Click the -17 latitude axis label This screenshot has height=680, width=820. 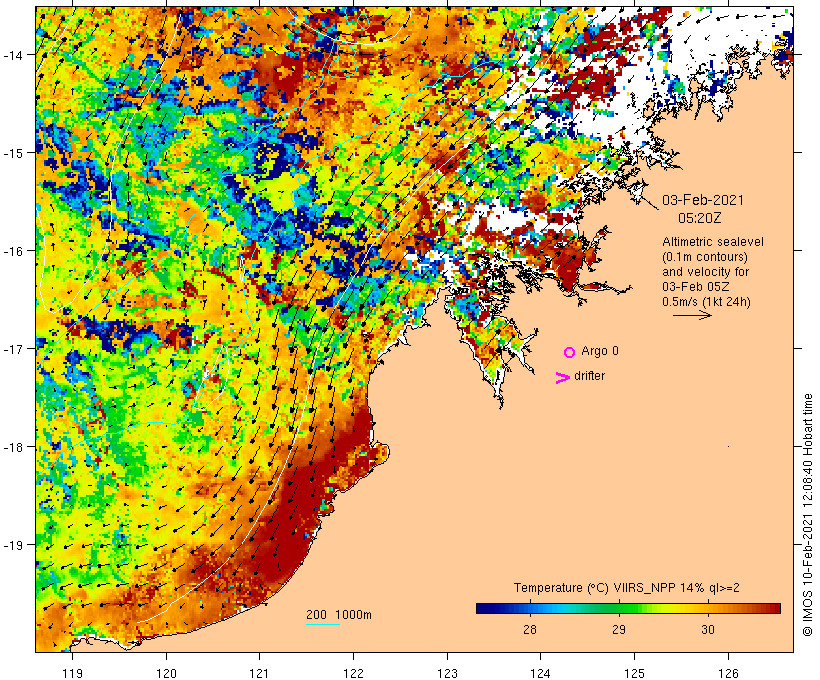12,348
